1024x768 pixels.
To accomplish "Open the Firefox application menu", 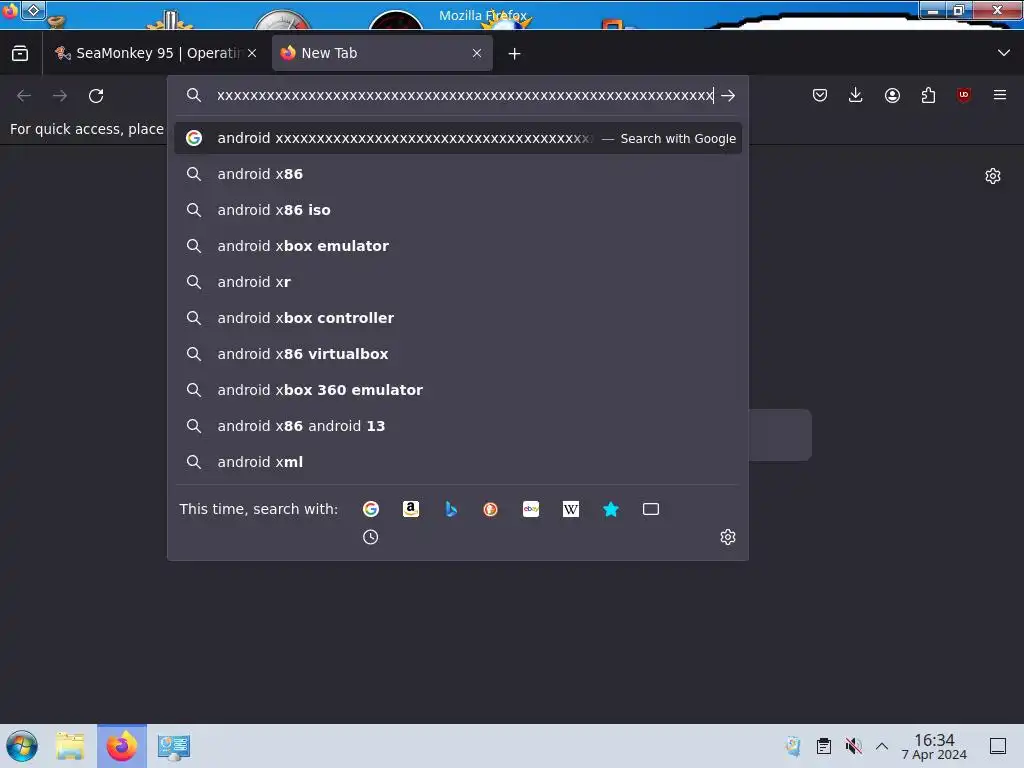I will click(x=1000, y=95).
